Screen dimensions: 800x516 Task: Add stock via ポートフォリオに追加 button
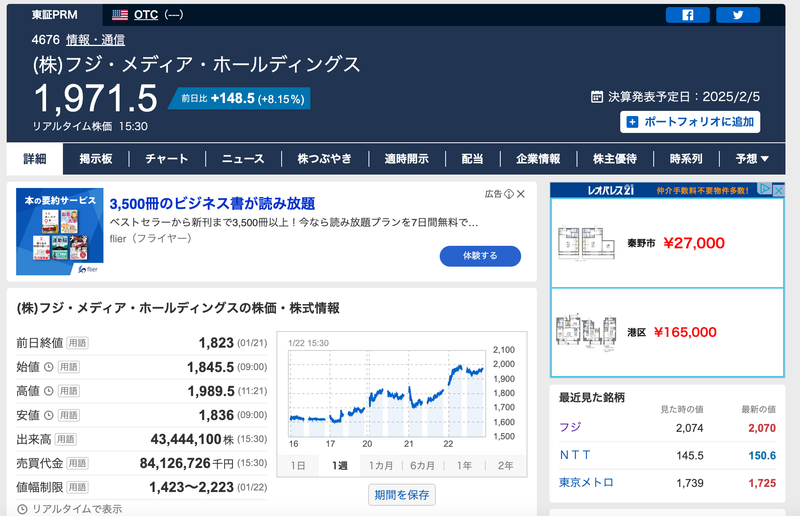[690, 122]
